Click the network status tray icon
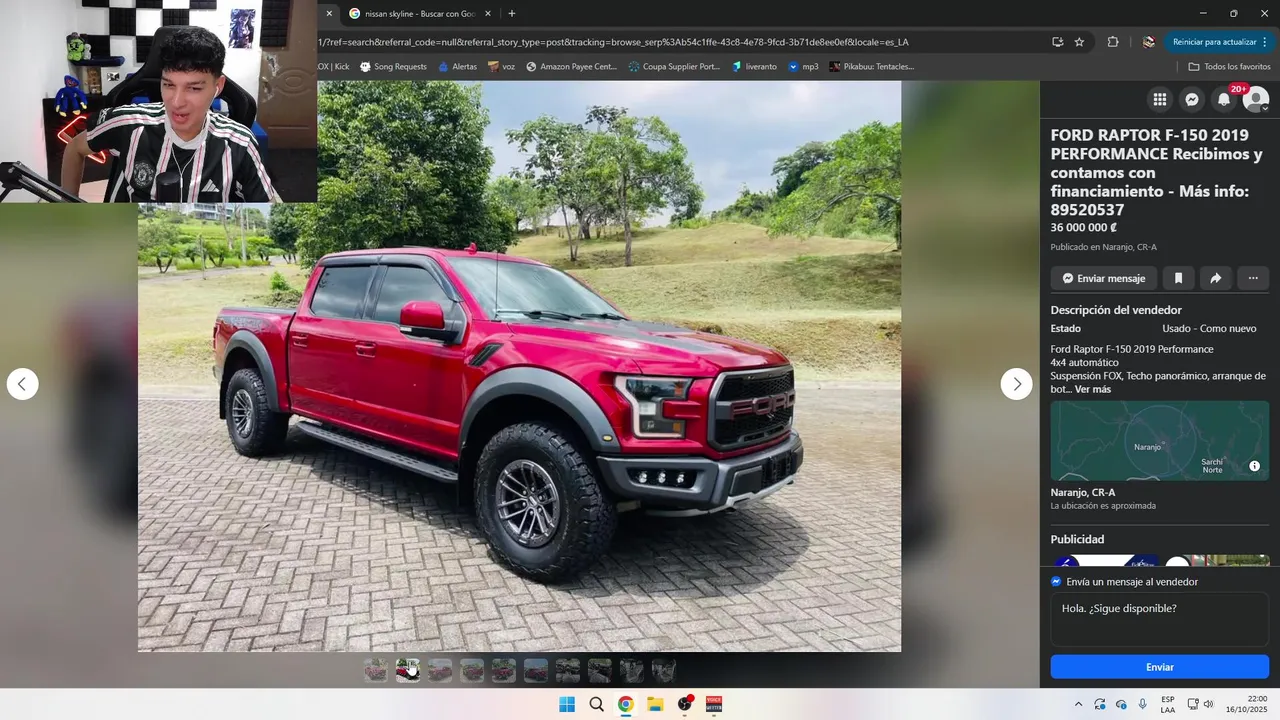The height and width of the screenshot is (720, 1280). (1193, 704)
